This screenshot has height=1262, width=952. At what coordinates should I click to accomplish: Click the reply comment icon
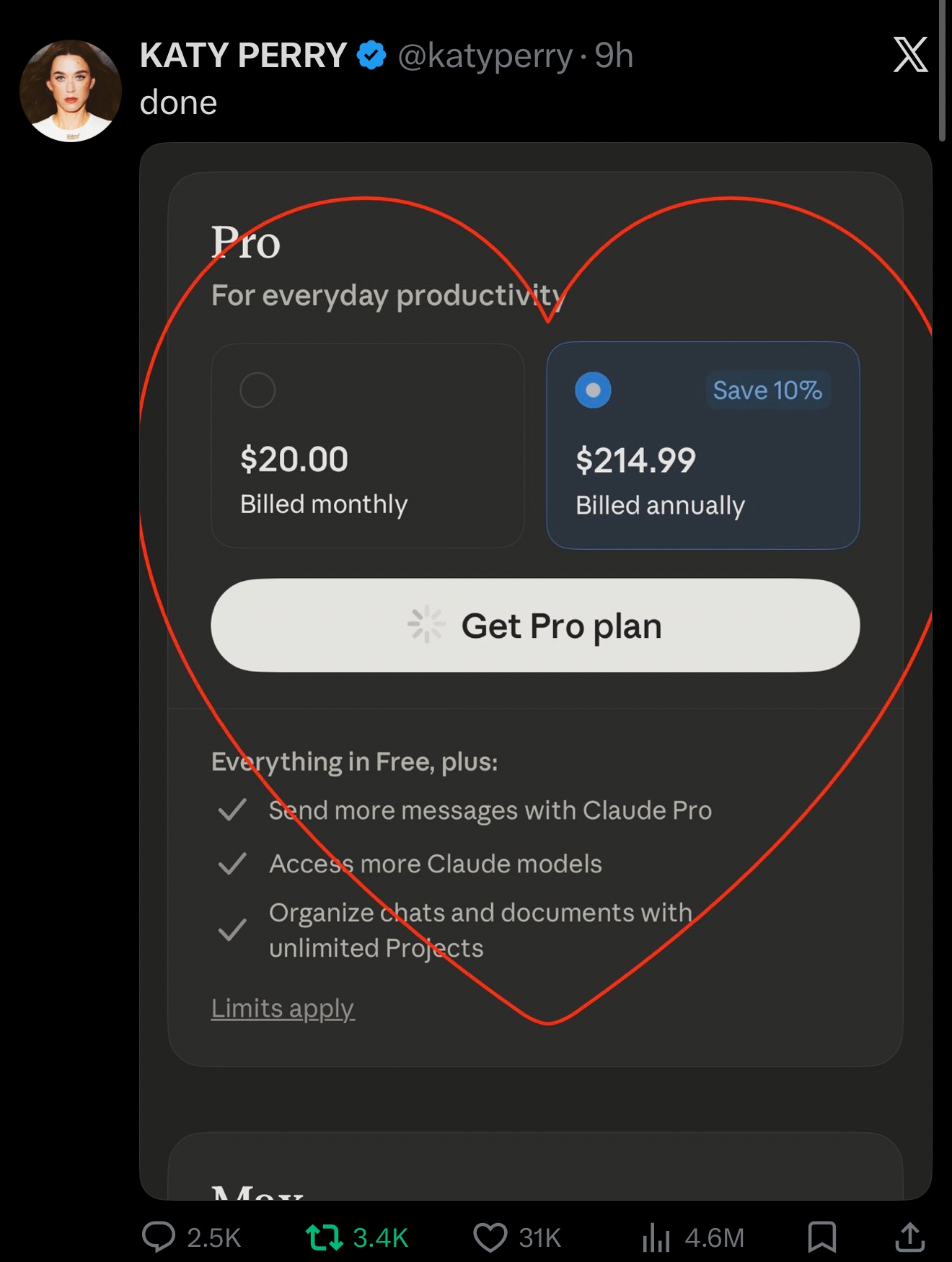pos(159,1237)
